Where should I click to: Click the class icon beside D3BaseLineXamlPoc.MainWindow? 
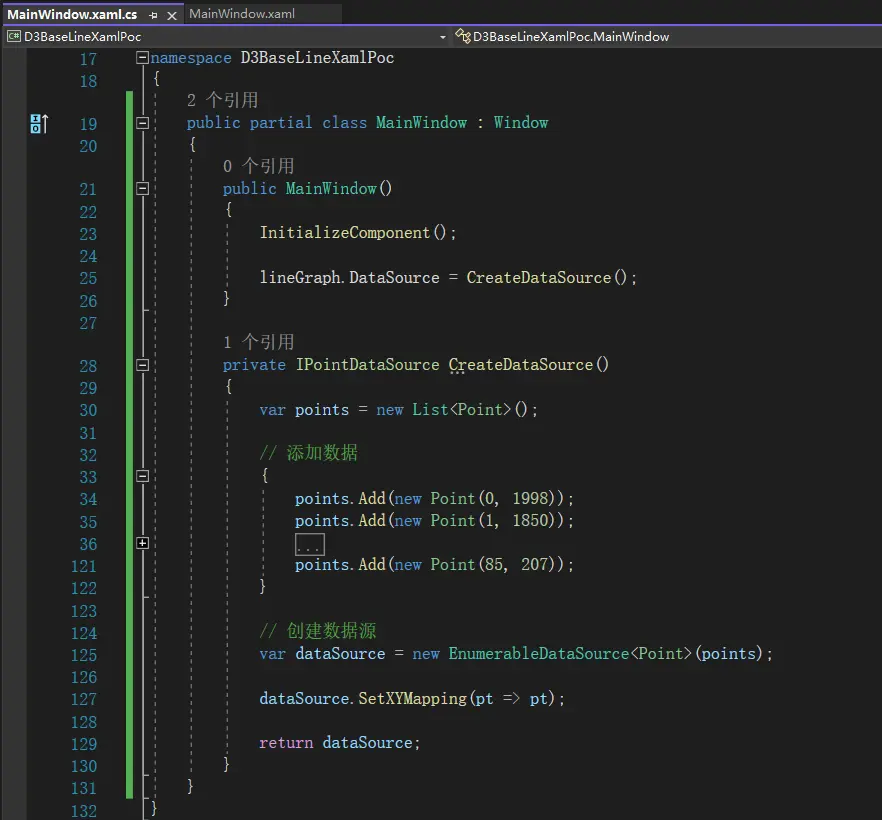(462, 36)
